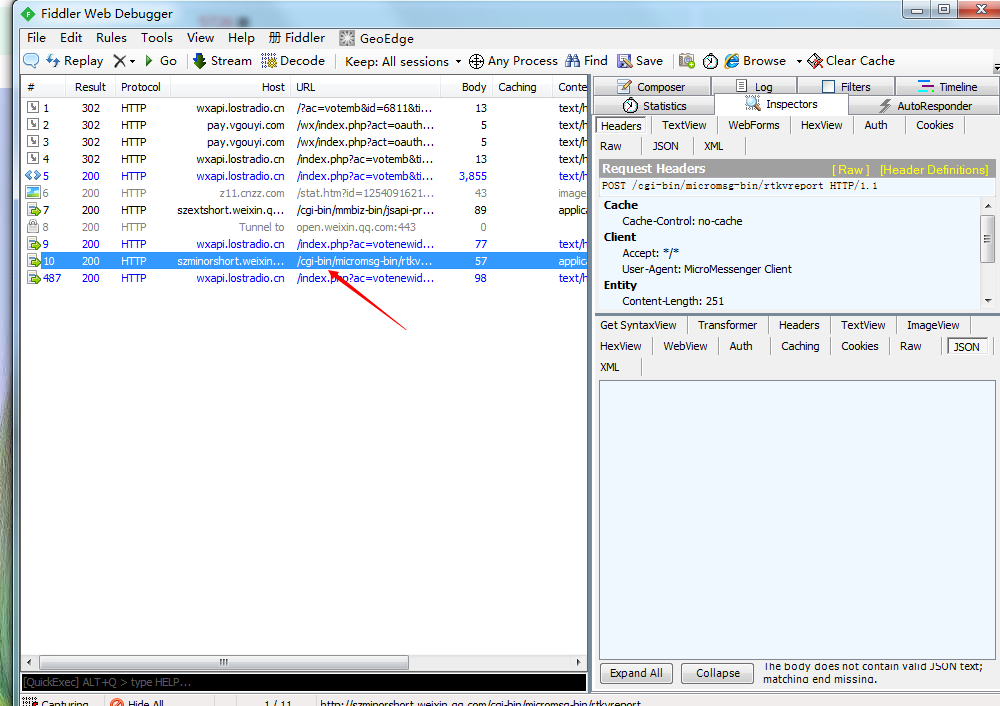The height and width of the screenshot is (706, 1000).
Task: Click session 6 image icon
Action: pyautogui.click(x=33, y=192)
